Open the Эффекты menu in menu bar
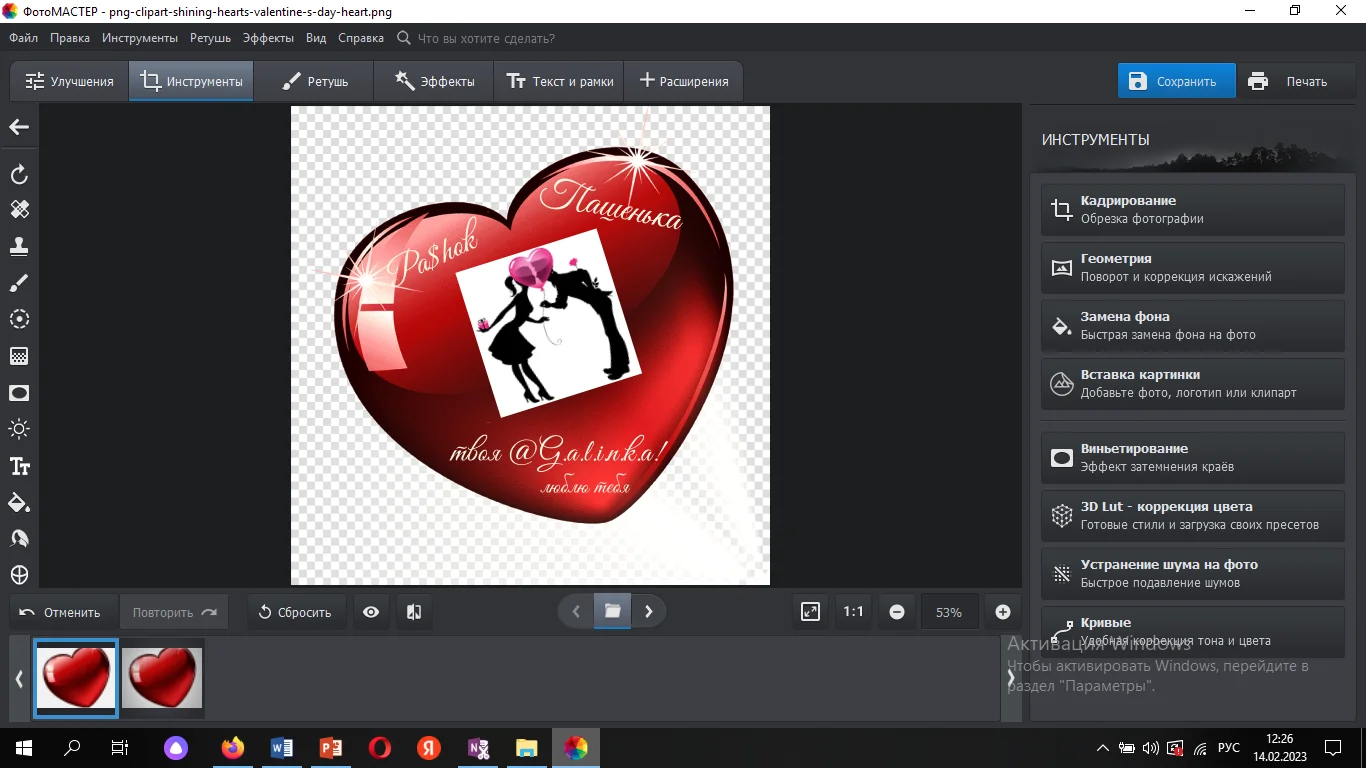The height and width of the screenshot is (768, 1366). pyautogui.click(x=268, y=38)
